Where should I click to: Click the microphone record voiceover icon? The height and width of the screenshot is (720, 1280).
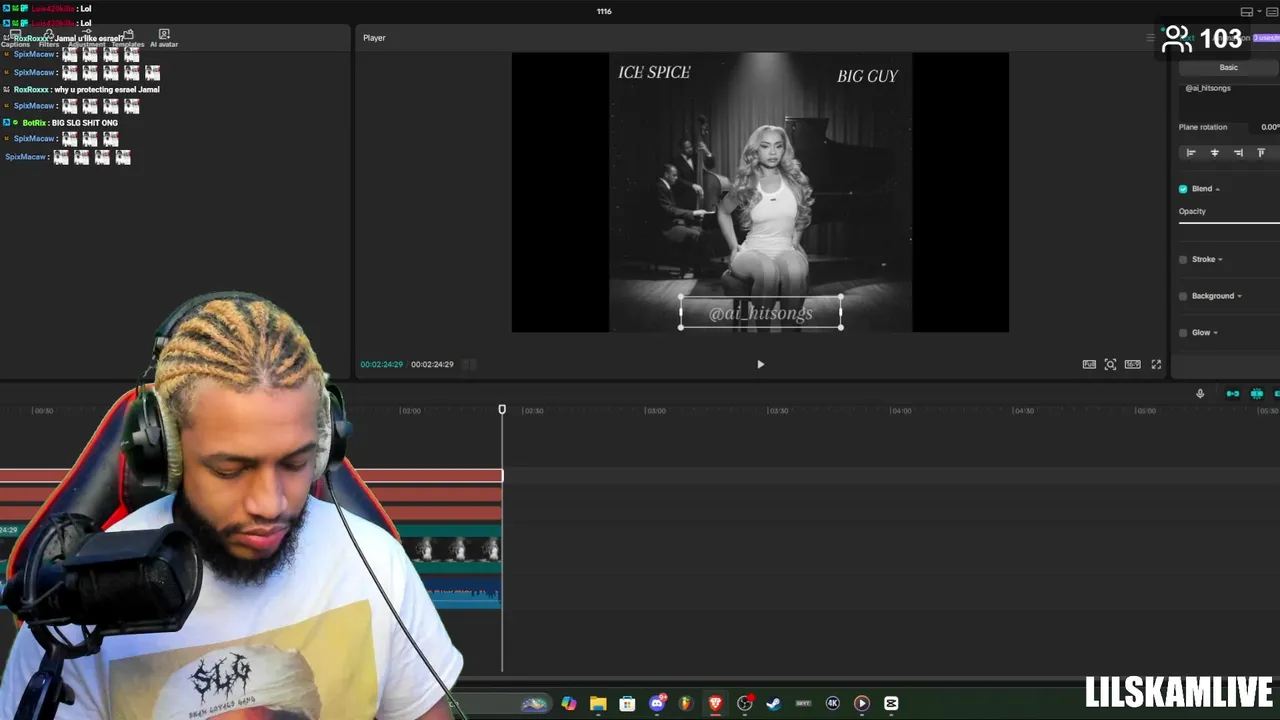coord(1200,394)
